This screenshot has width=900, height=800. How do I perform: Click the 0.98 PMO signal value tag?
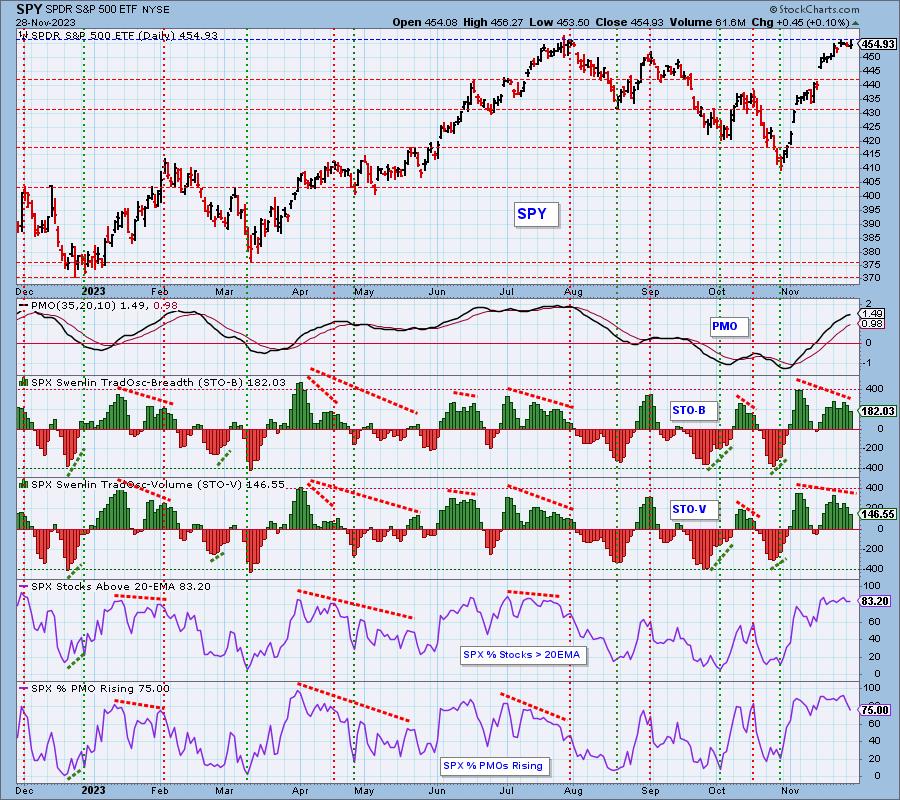(x=872, y=324)
